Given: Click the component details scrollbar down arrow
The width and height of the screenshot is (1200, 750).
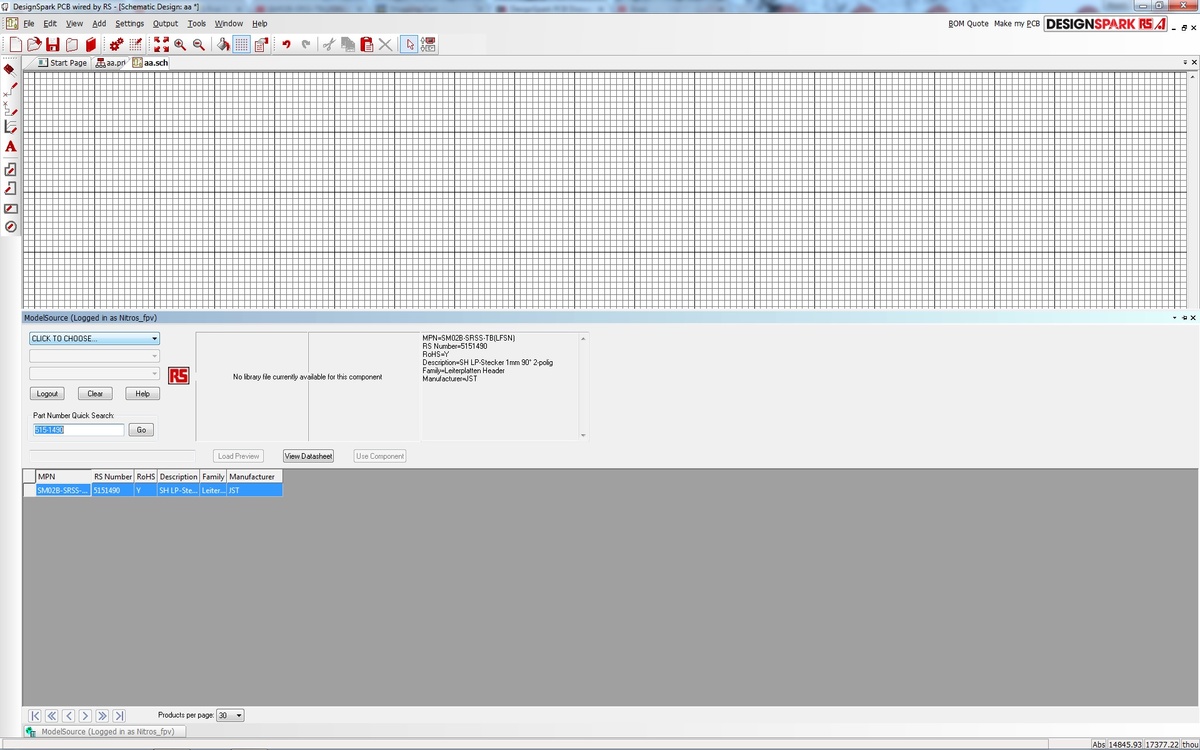Looking at the screenshot, I should click(584, 436).
